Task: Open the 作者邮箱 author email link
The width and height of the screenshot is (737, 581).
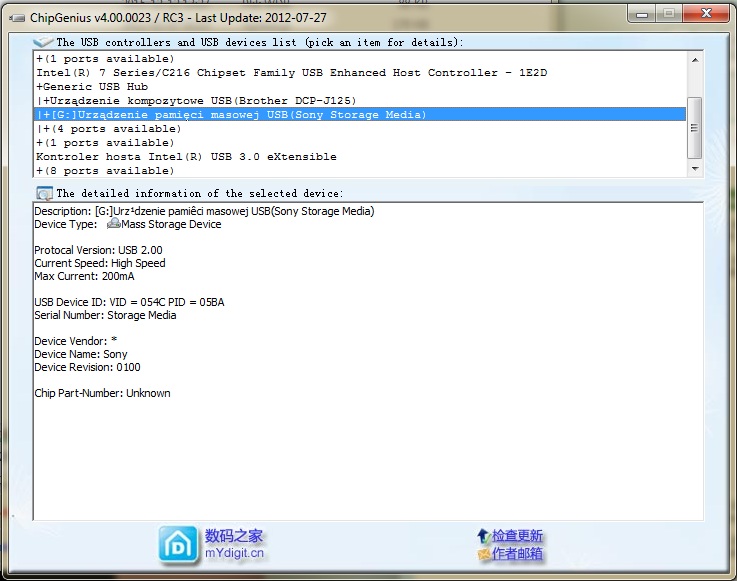Action: (x=517, y=554)
